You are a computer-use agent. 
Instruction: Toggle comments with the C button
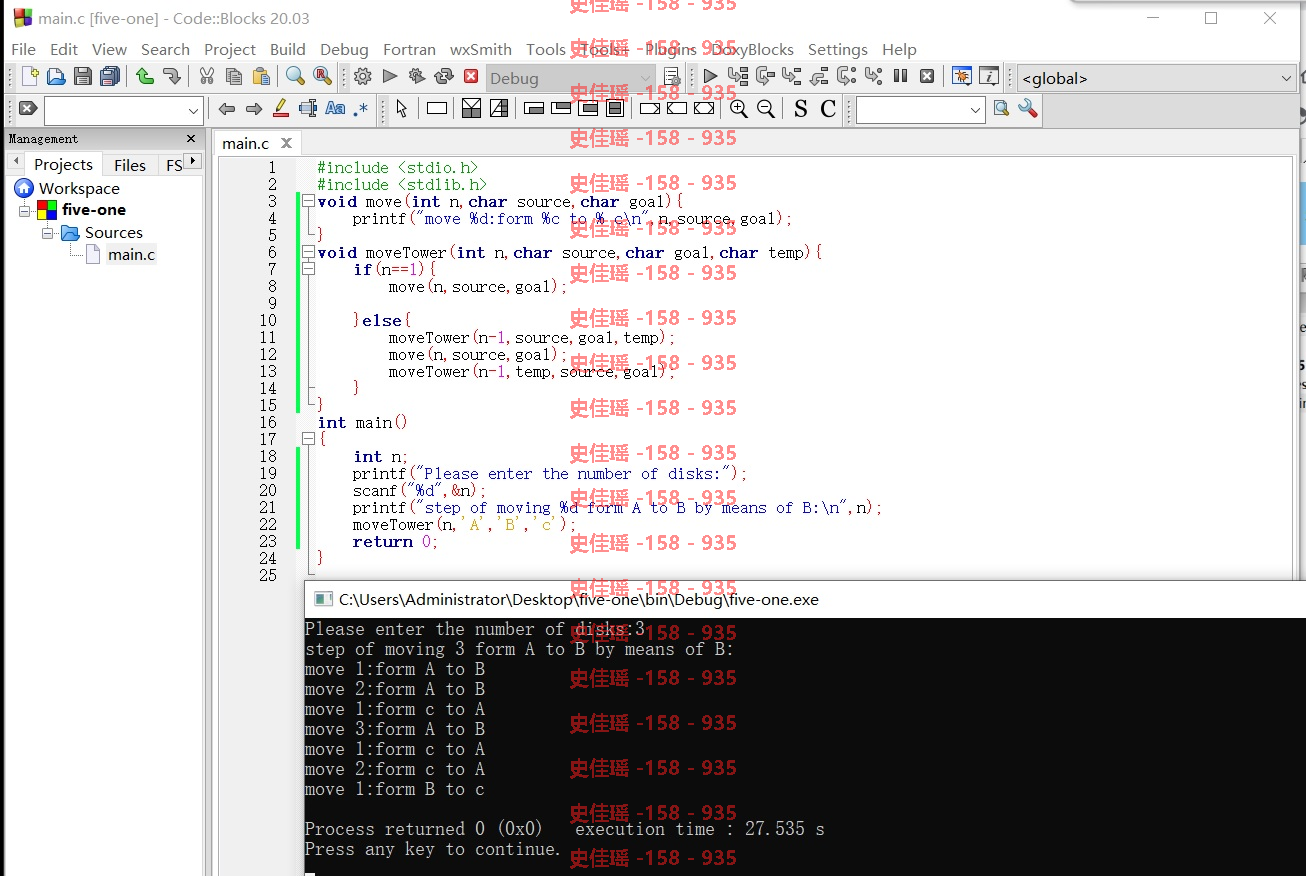click(828, 109)
